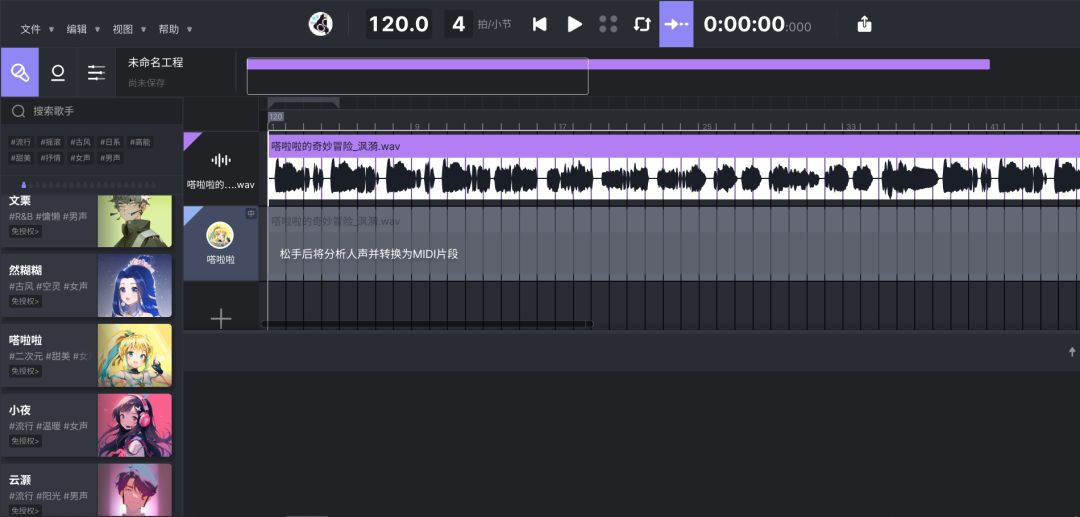The image size is (1080, 517).
Task: Click the export/share icon
Action: point(864,25)
